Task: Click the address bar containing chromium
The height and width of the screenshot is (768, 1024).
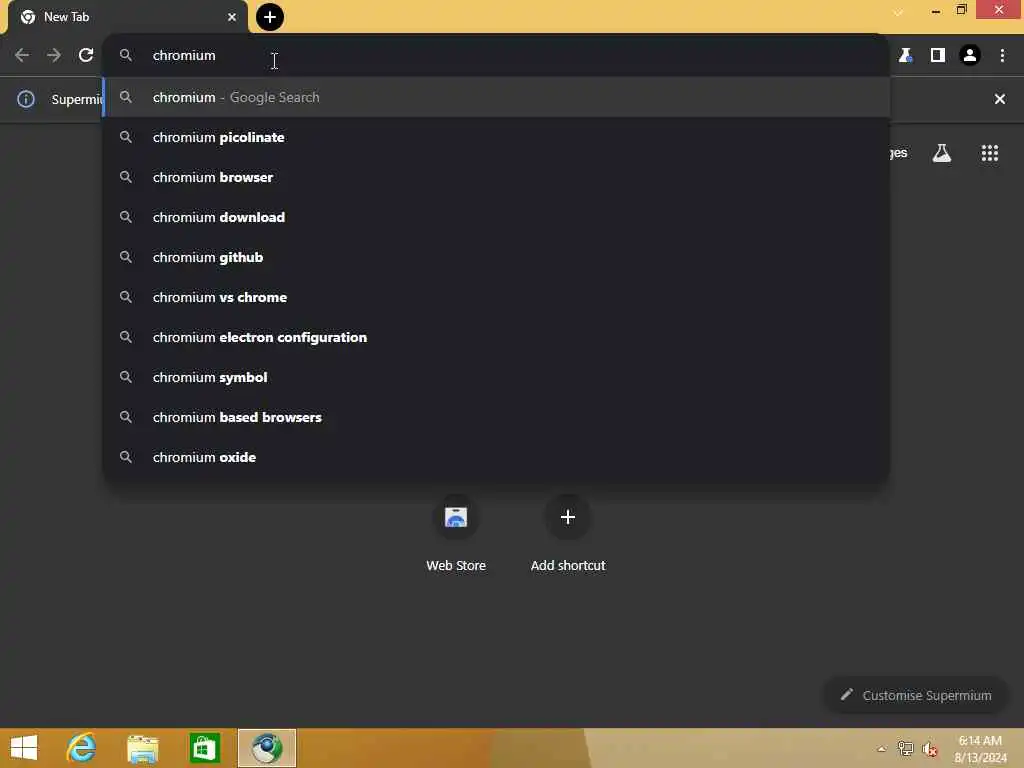Action: [x=496, y=56]
